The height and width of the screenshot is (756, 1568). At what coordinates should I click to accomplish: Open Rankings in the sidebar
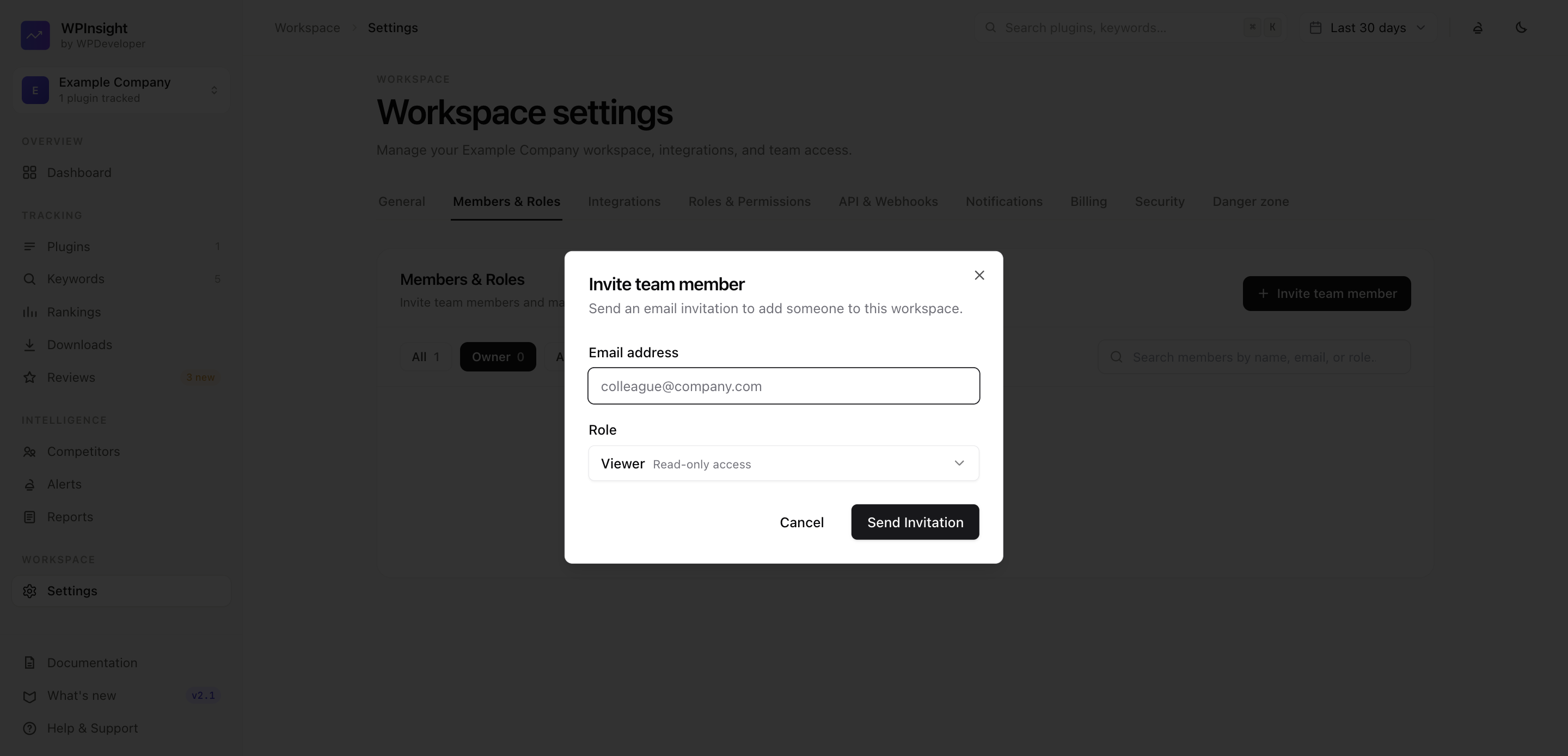(121, 312)
